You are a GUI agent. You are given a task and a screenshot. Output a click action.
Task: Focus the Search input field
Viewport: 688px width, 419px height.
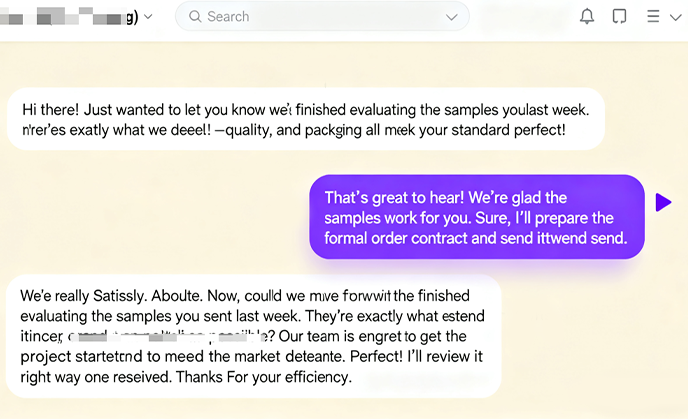322,17
